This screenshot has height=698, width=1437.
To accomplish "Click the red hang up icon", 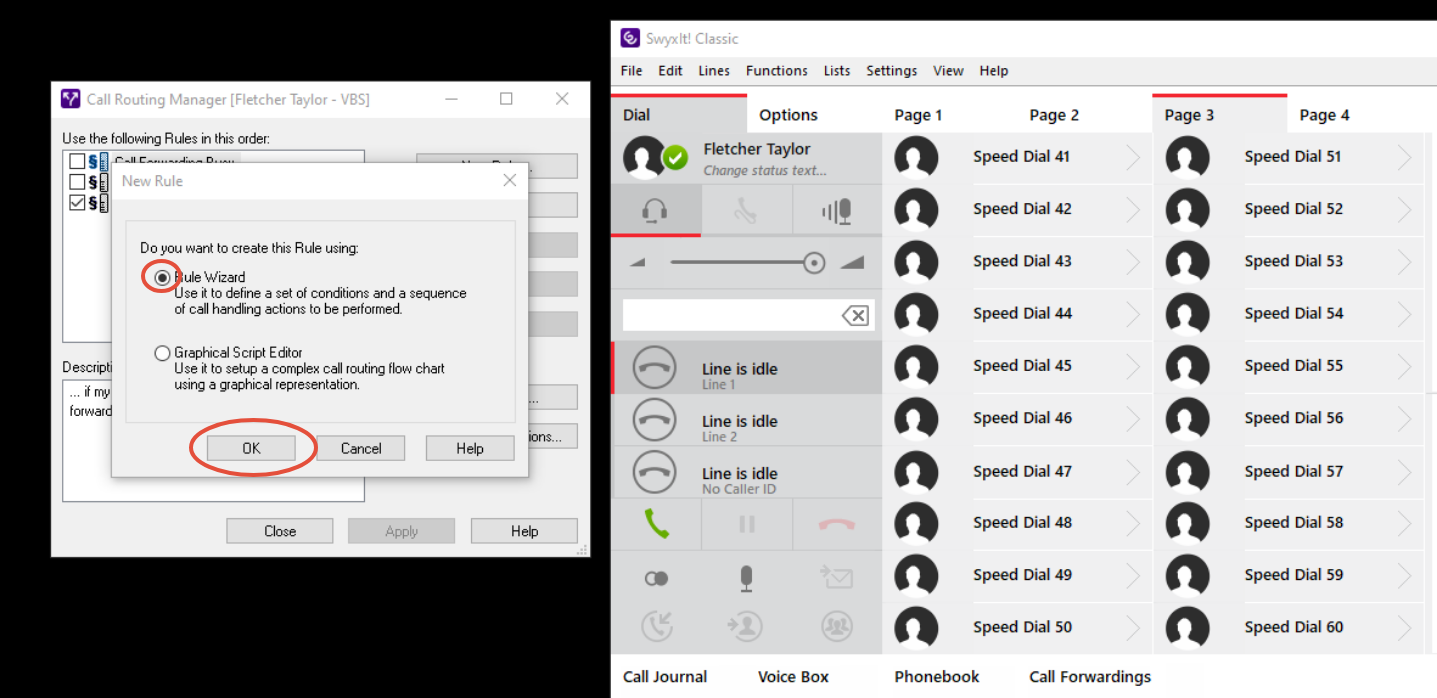I will [x=837, y=524].
